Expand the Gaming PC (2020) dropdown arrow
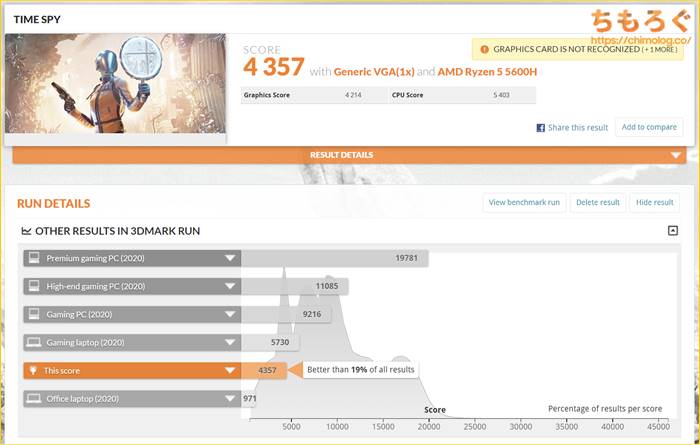Image resolution: width=700 pixels, height=445 pixels. tap(230, 314)
